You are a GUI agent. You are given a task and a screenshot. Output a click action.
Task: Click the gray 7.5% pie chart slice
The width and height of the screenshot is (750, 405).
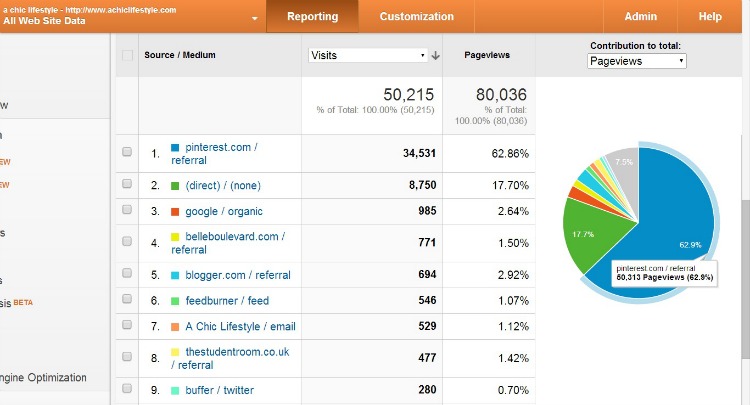[x=624, y=173]
